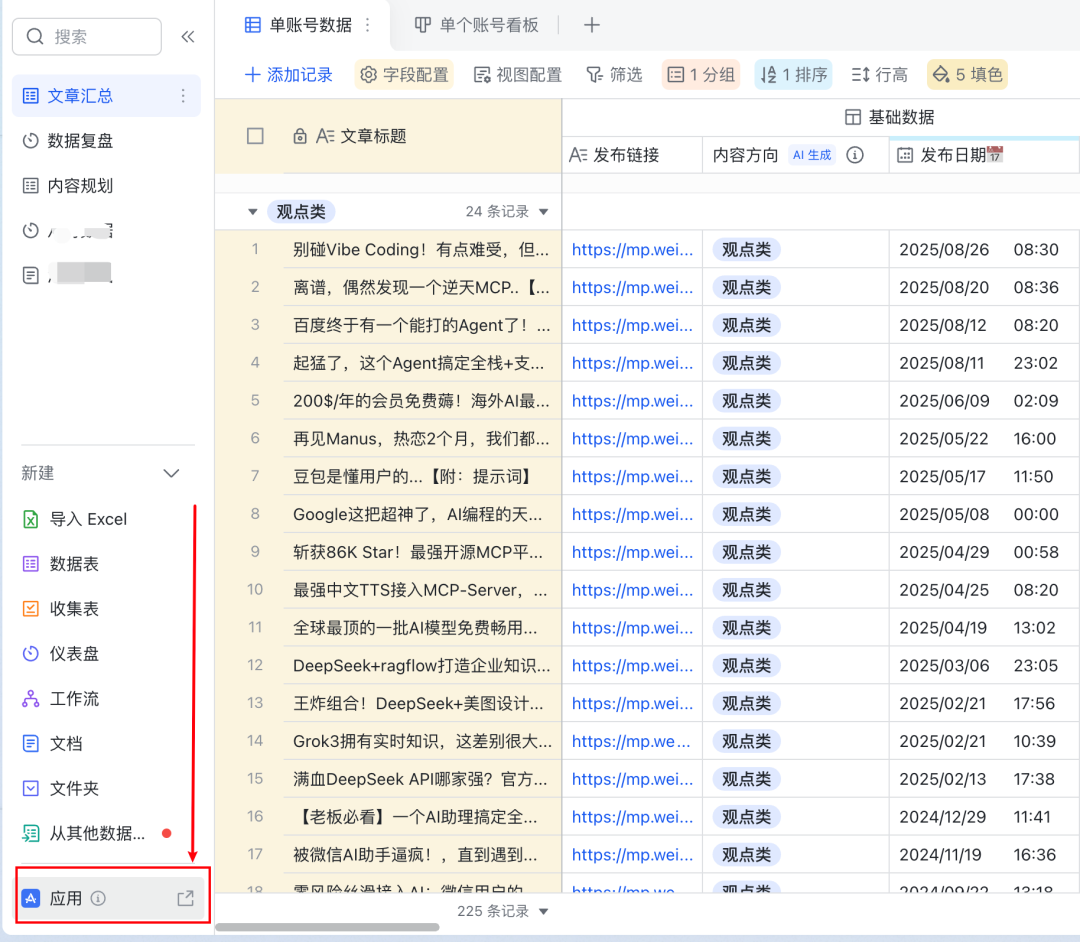Collapse the left sidebar with « icon
Image resolution: width=1080 pixels, height=942 pixels.
pyautogui.click(x=188, y=36)
